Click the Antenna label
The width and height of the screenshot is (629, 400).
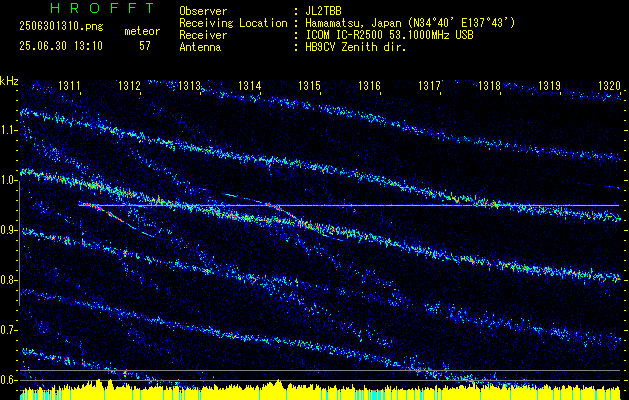pyautogui.click(x=200, y=47)
